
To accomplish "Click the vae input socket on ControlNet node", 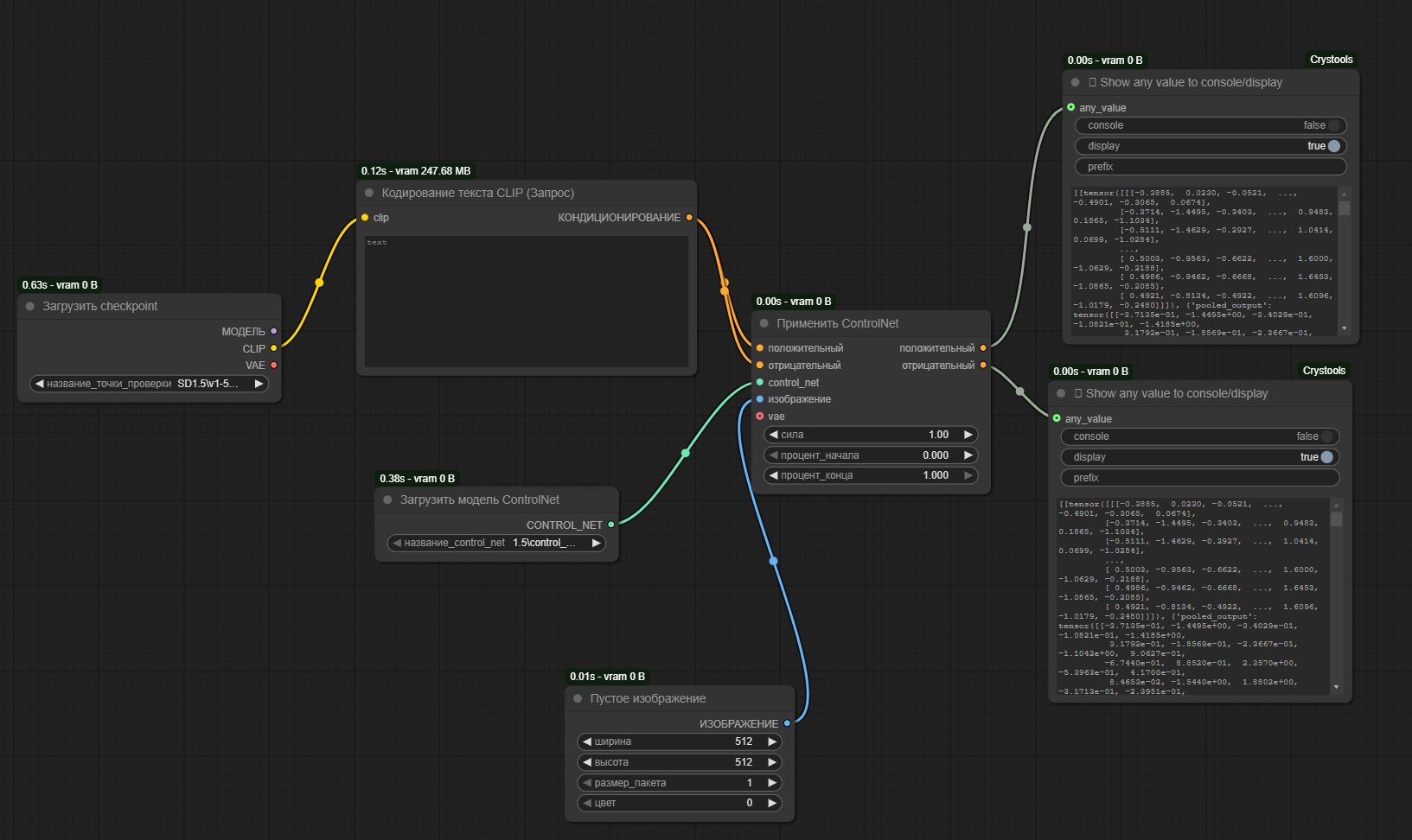I will coord(760,417).
